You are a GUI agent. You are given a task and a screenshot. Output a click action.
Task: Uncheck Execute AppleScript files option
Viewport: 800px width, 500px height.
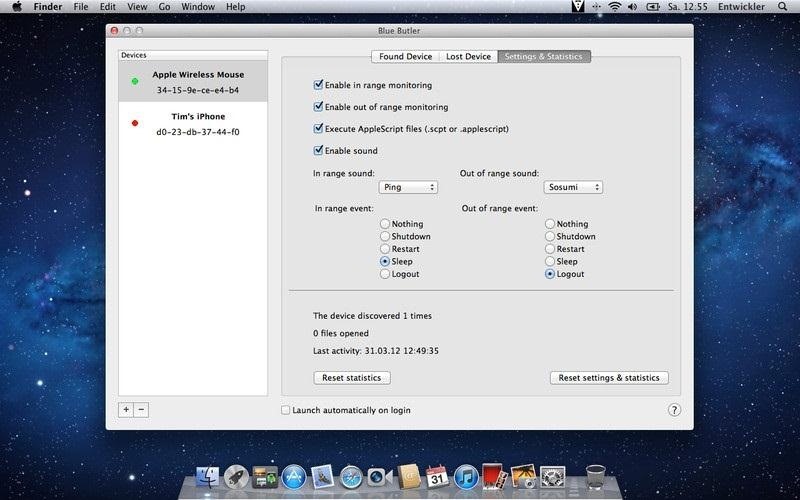318,129
